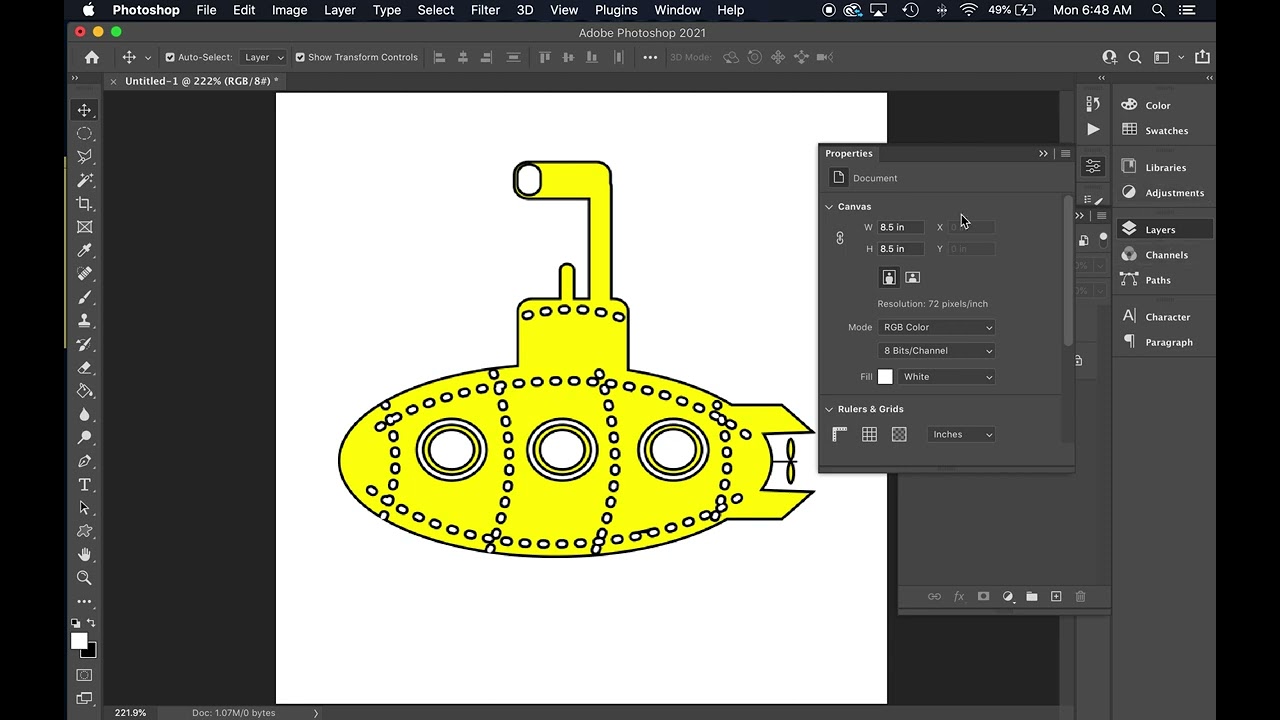Screen dimensions: 1280x720
Task: Show grid icon in Rulers & Grids
Action: [870, 434]
